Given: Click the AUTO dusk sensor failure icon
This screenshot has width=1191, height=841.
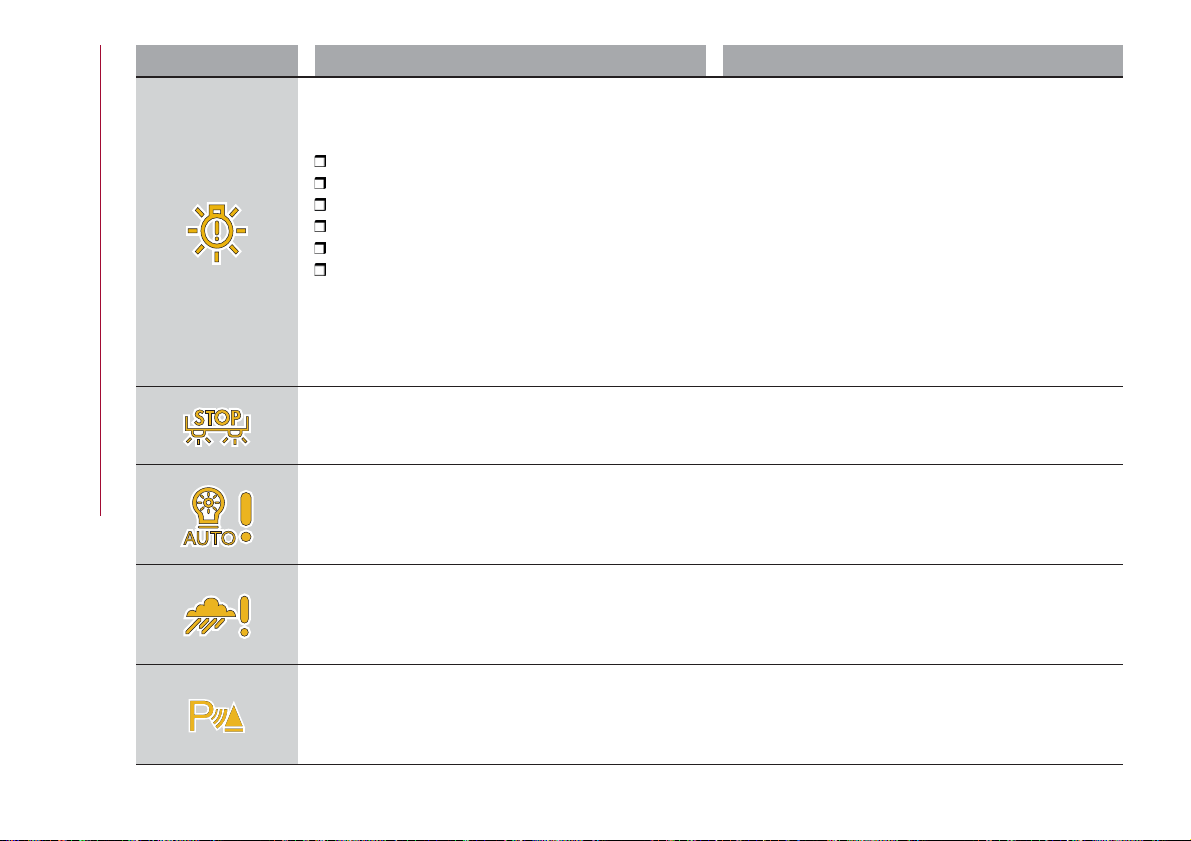Looking at the screenshot, I should [x=217, y=517].
